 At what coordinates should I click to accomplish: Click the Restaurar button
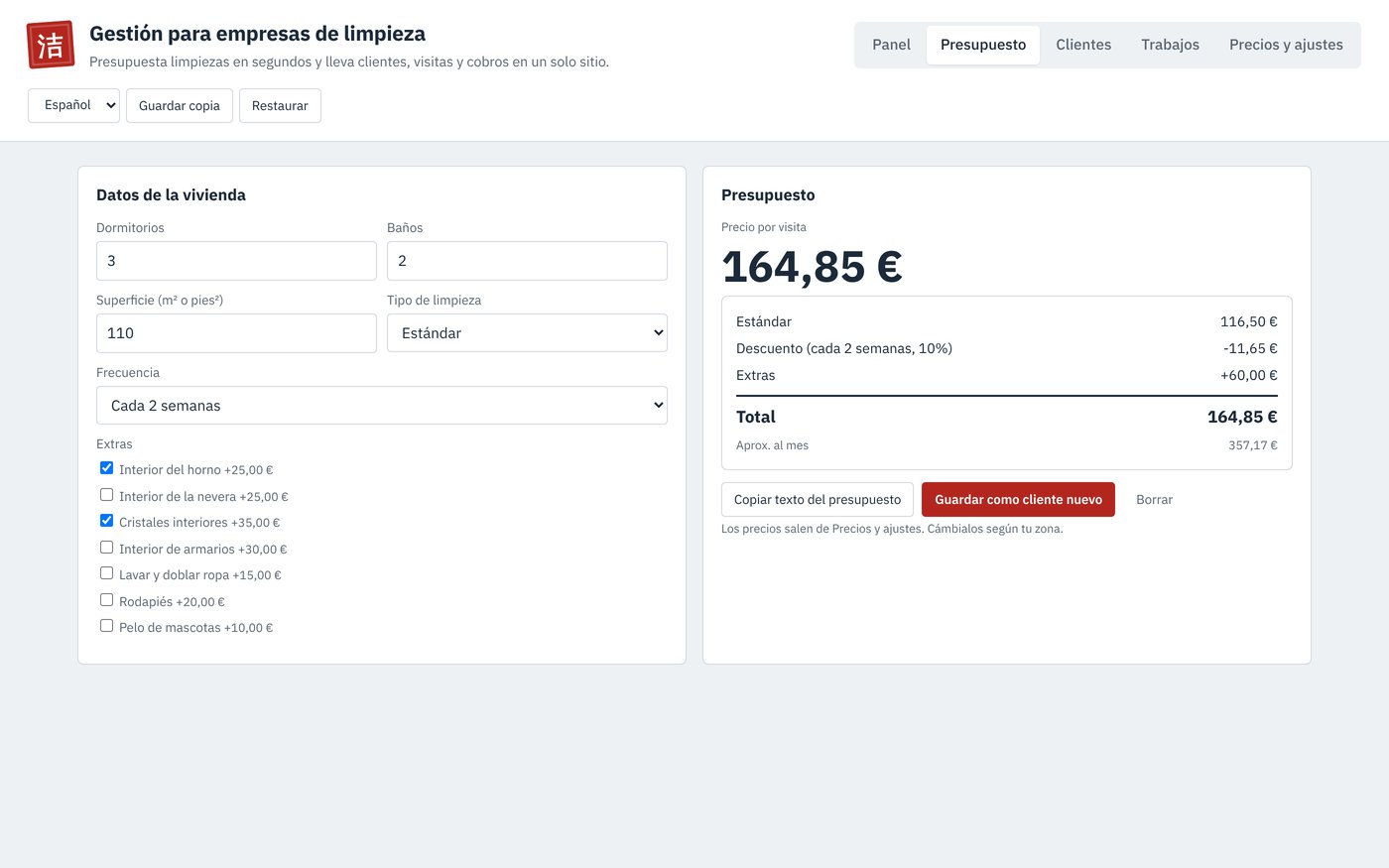pyautogui.click(x=280, y=105)
